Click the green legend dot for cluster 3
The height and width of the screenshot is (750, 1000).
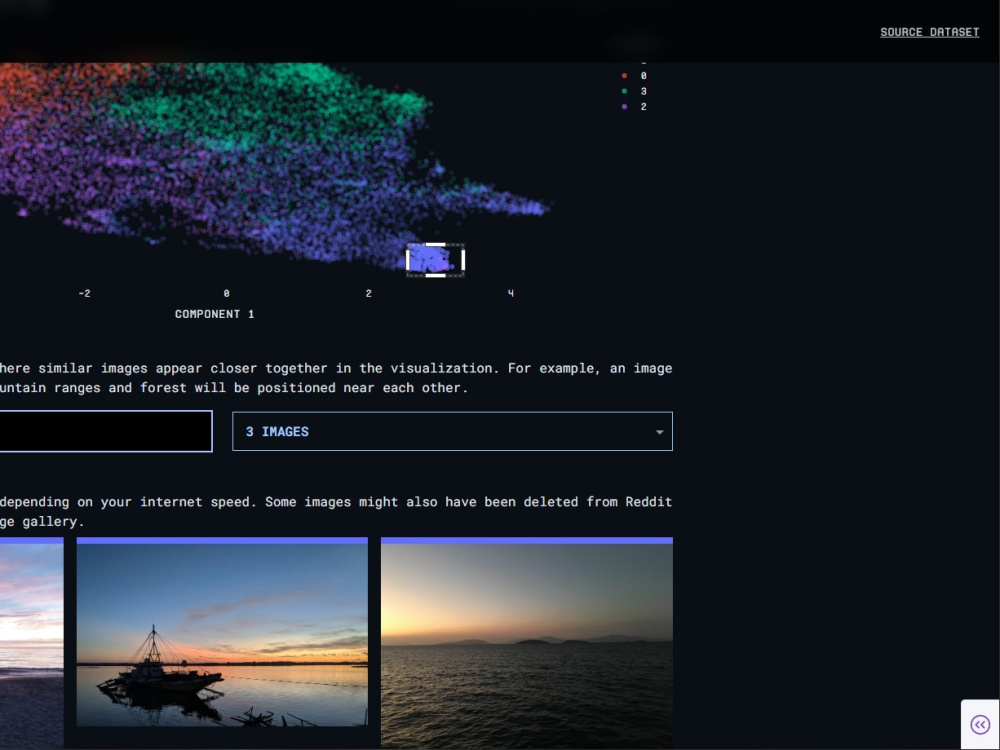[624, 91]
